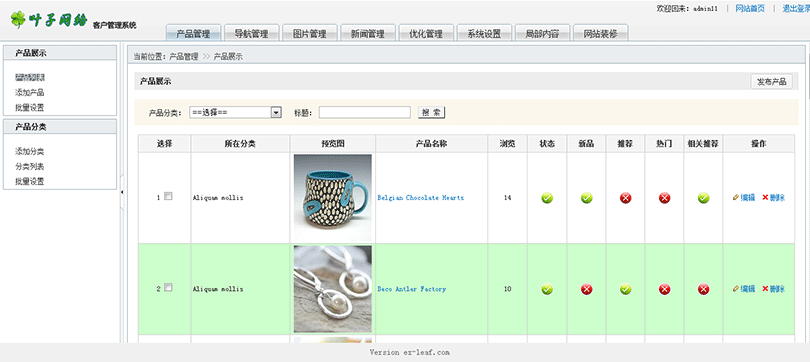The height and width of the screenshot is (362, 810).
Task: Click the green clover logo of 叶子网络
Action: (x=18, y=19)
